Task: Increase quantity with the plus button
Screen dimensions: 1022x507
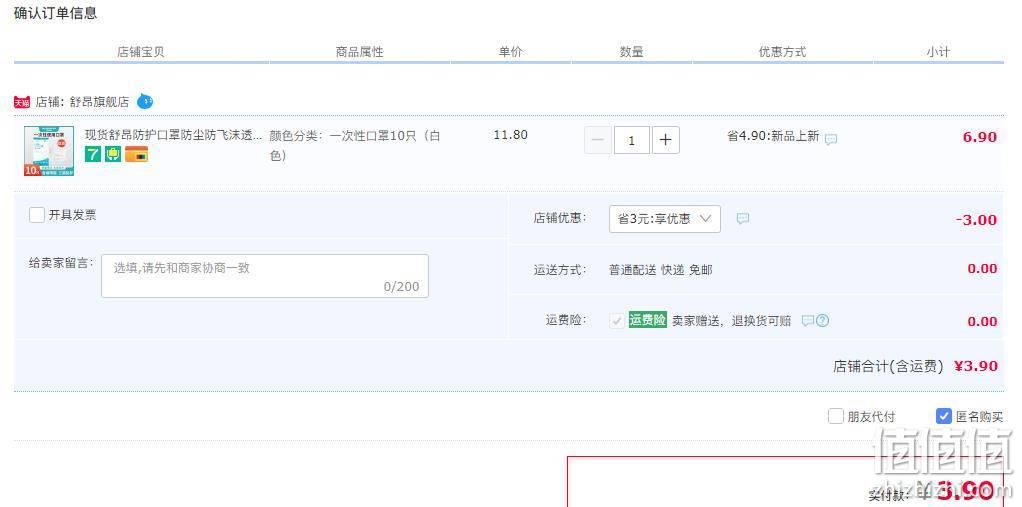Action: point(665,140)
